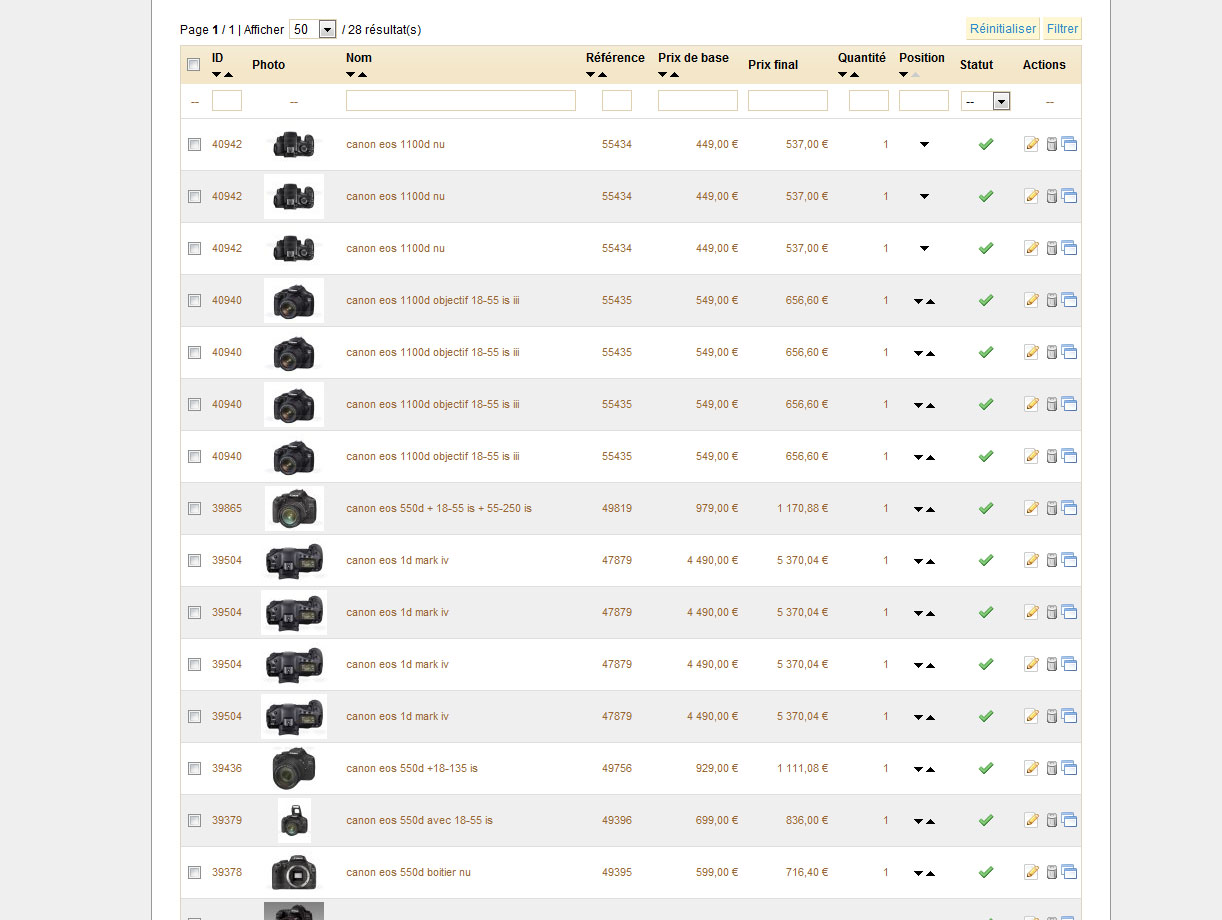
Task: Sort Référence column ascending
Action: click(x=602, y=75)
